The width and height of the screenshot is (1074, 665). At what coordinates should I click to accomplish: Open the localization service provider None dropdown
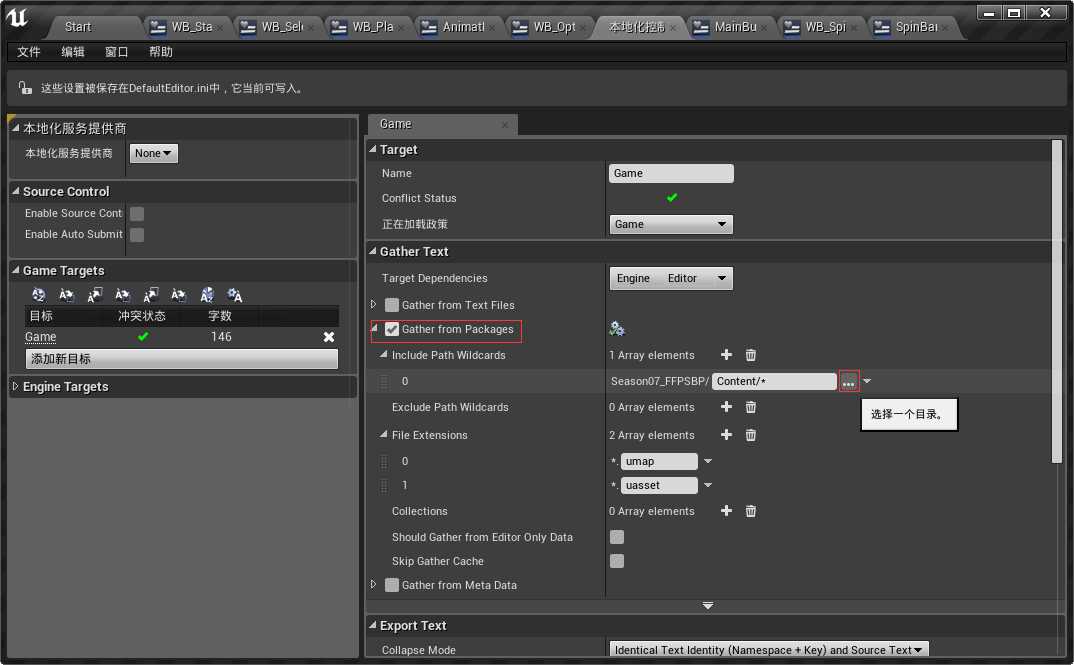[x=153, y=153]
